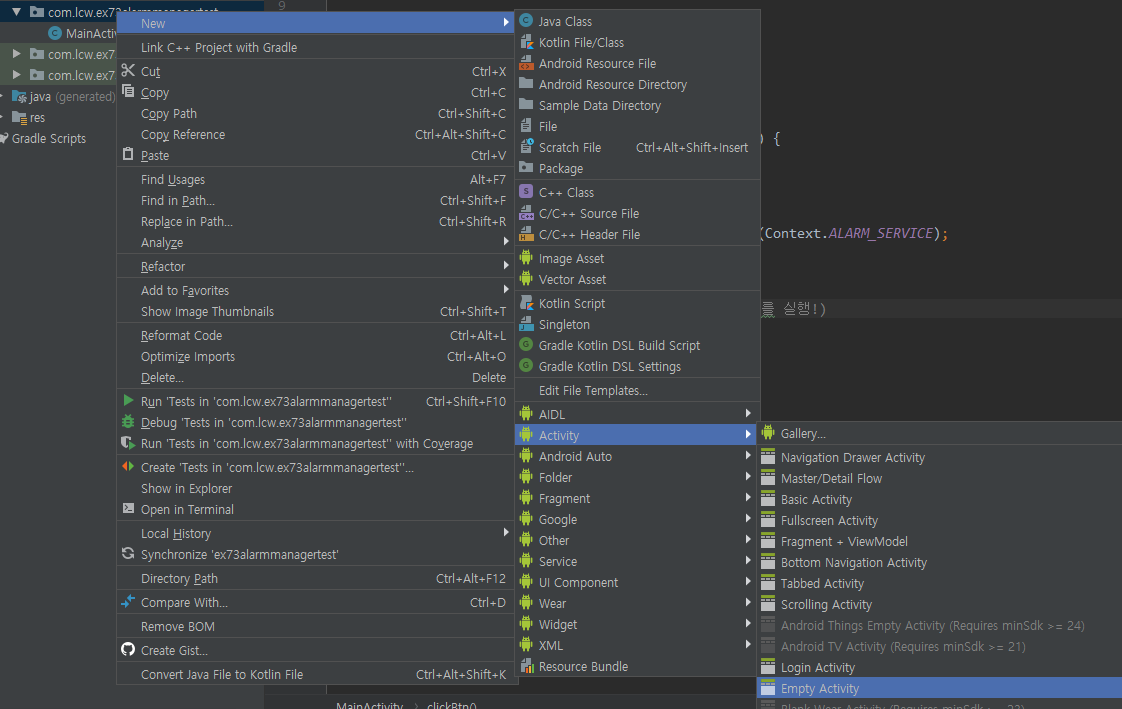Image resolution: width=1122 pixels, height=709 pixels.
Task: Click the GitHub Create Gist icon
Action: click(x=128, y=650)
